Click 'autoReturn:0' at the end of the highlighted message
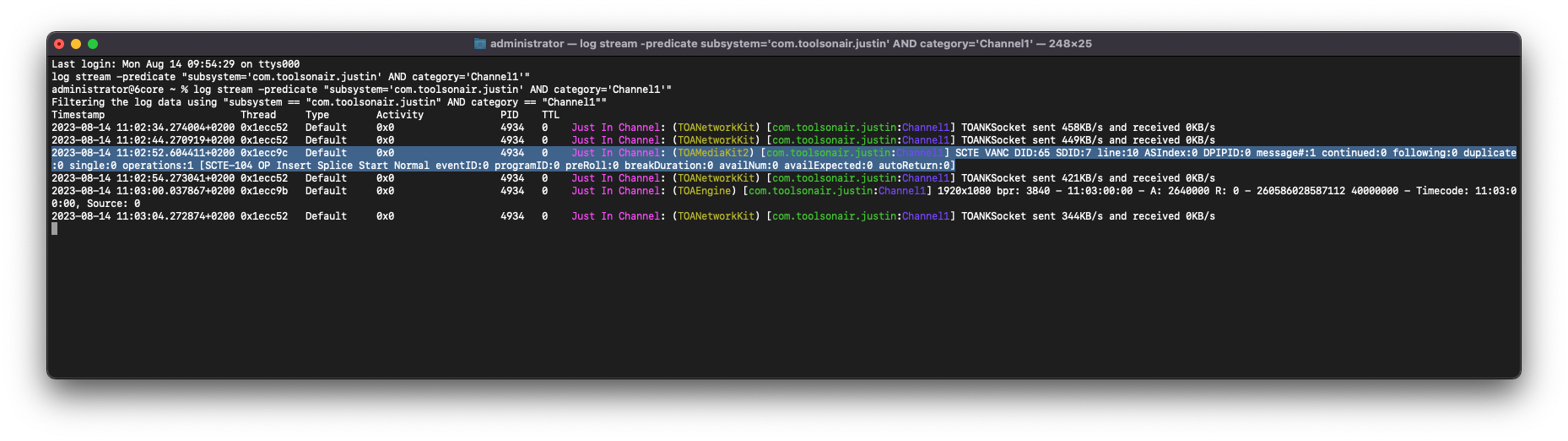The image size is (1568, 441). tap(914, 166)
